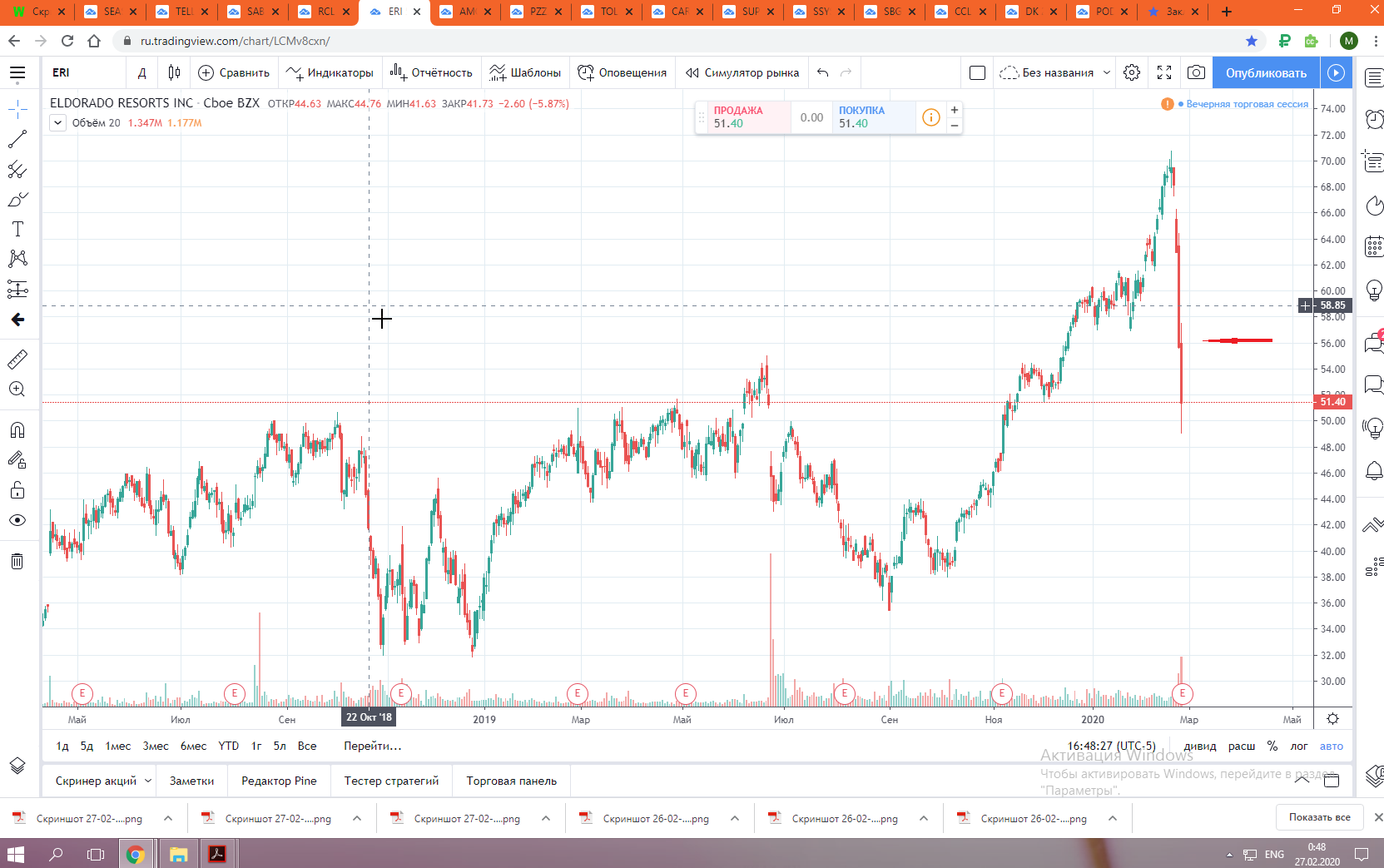Click Показать все downloads button
Screen dimensions: 1384x868
pyautogui.click(x=1320, y=817)
